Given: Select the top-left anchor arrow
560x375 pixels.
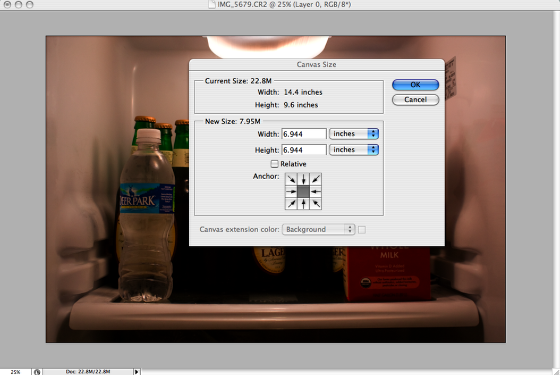Looking at the screenshot, I should [x=291, y=179].
